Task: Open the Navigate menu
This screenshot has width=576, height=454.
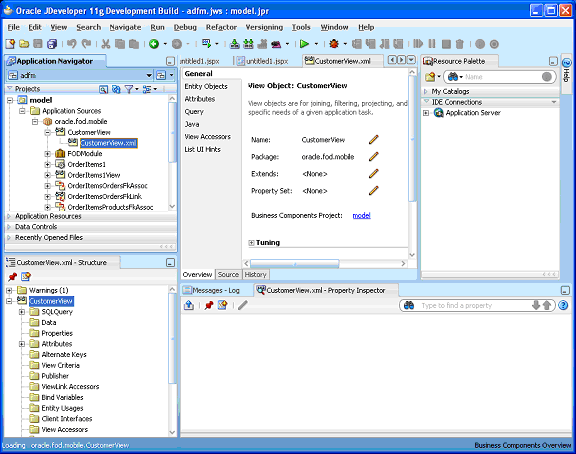Action: [125, 27]
